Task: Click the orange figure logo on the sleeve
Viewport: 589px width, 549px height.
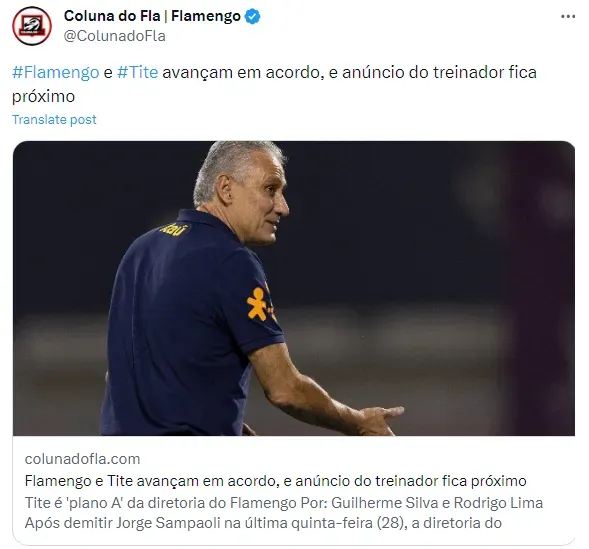Action: point(257,304)
